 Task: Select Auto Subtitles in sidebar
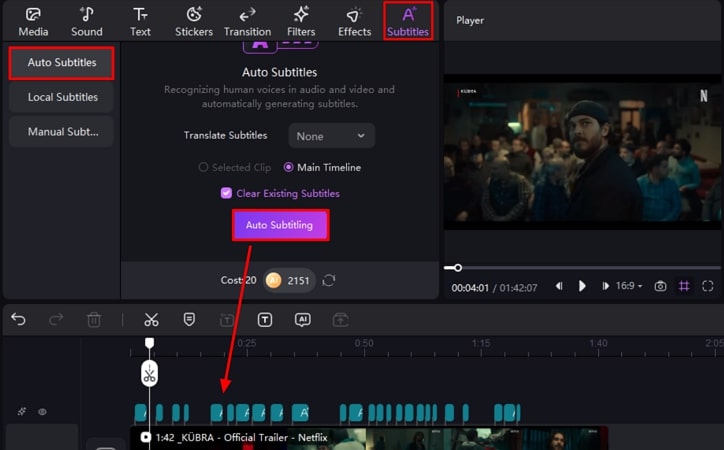click(x=61, y=63)
